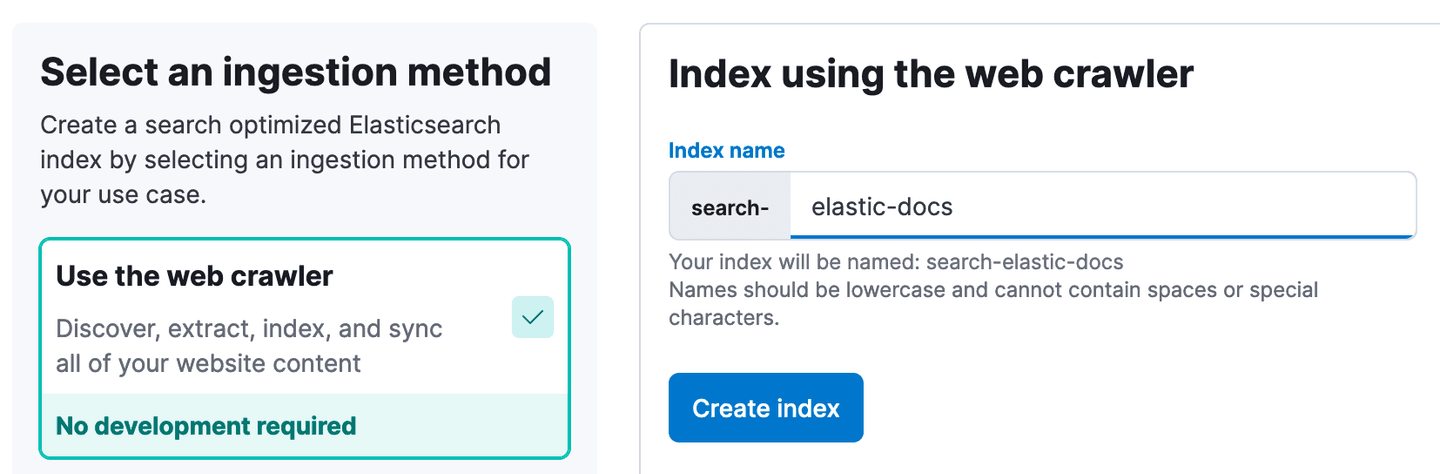
Task: Click the "Discover, extract, index, and sync" text line
Action: pos(249,329)
